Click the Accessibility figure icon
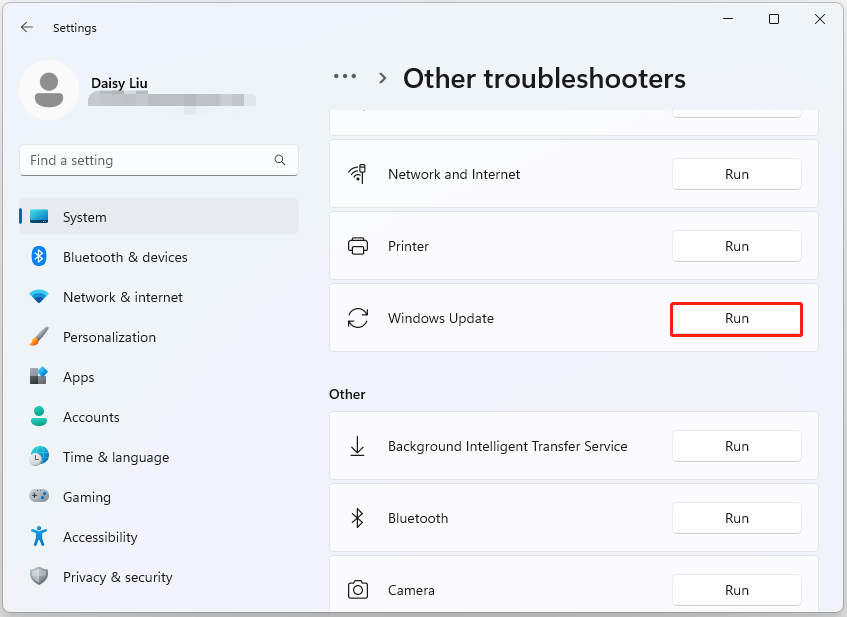847x617 pixels. pyautogui.click(x=39, y=536)
